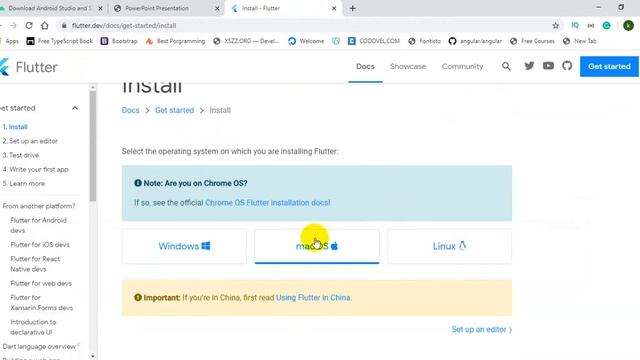Open the Showcase navigation item
Viewport: 640px width, 360px height.
(x=408, y=66)
